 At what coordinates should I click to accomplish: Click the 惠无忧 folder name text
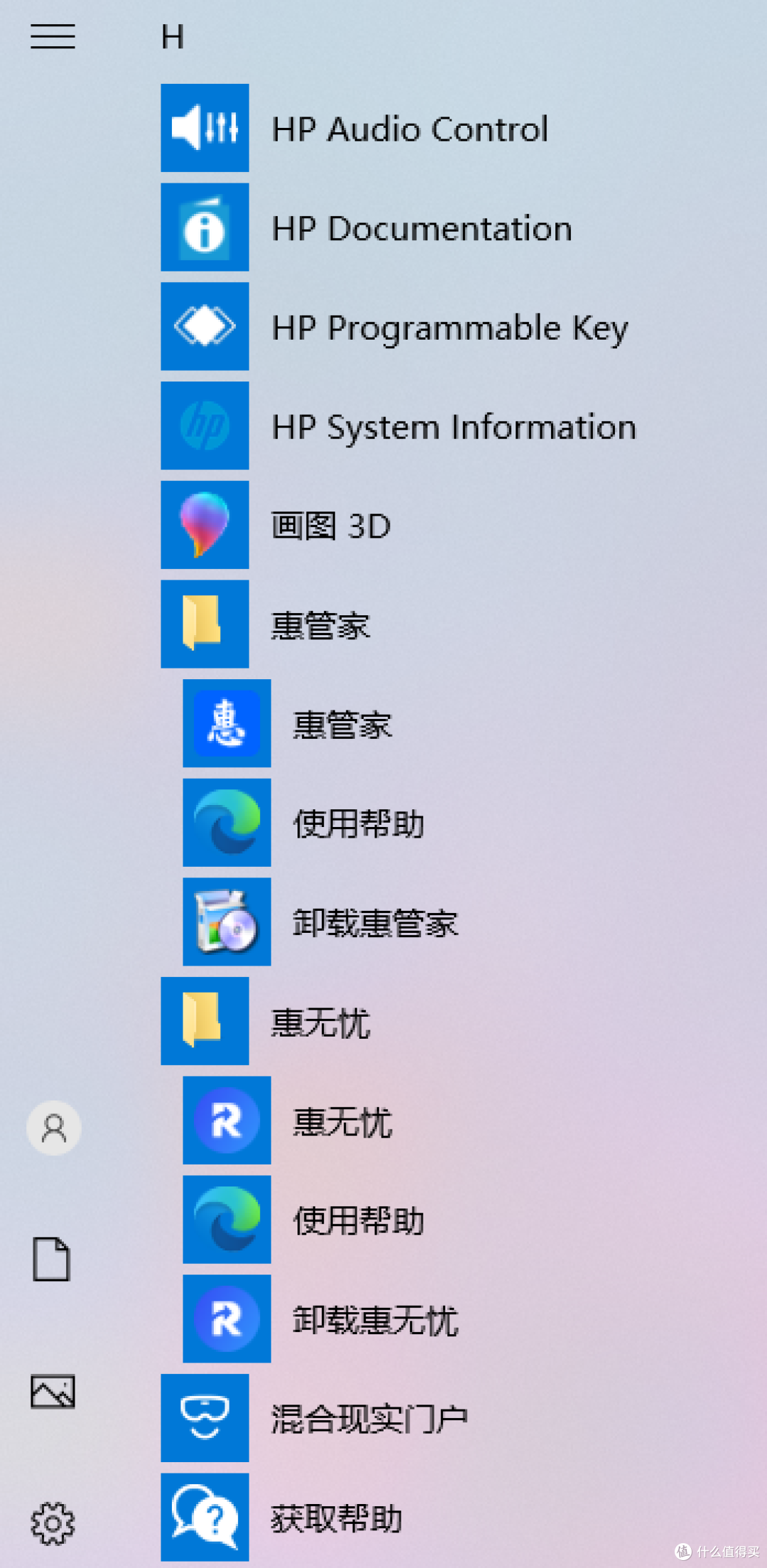pyautogui.click(x=321, y=1023)
